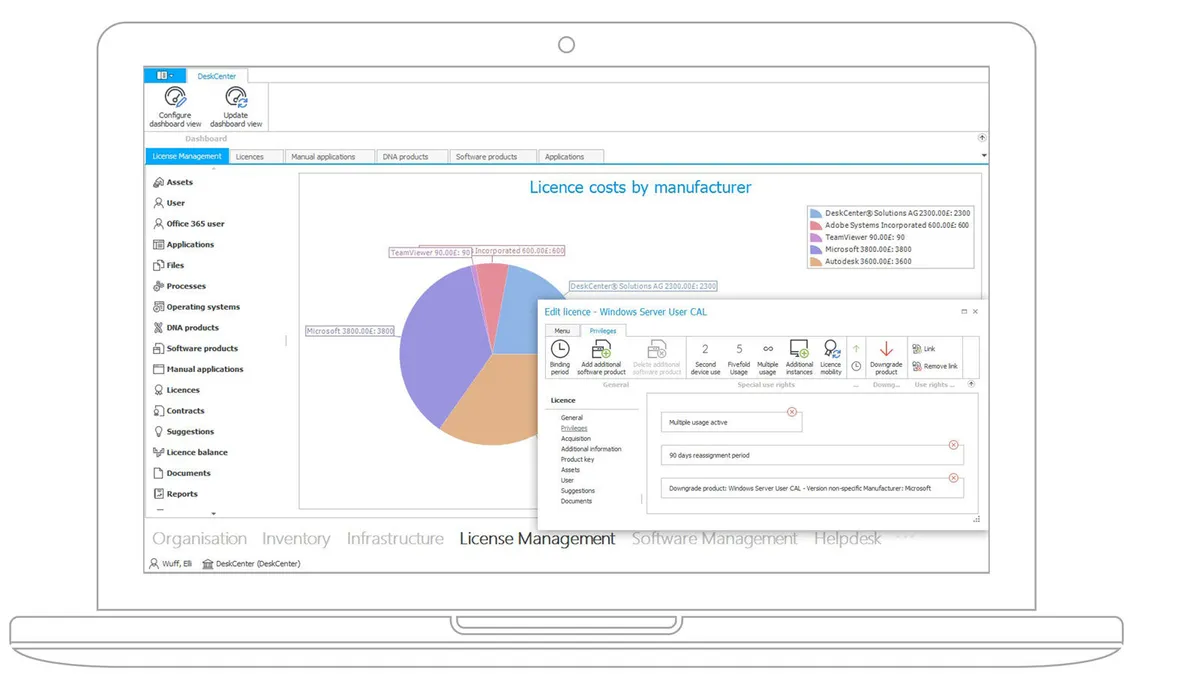This screenshot has height=675, width=1200.
Task: Open the blue application menu dropdown
Action: (165, 75)
